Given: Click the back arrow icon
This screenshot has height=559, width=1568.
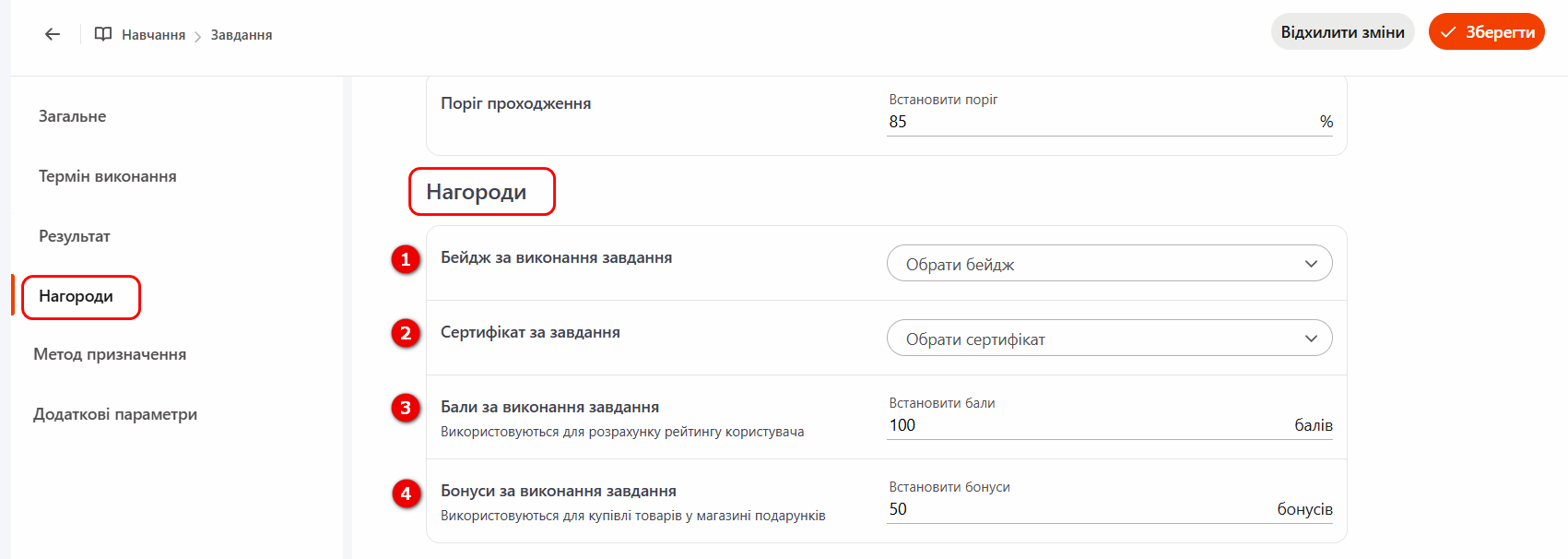Looking at the screenshot, I should pyautogui.click(x=53, y=34).
